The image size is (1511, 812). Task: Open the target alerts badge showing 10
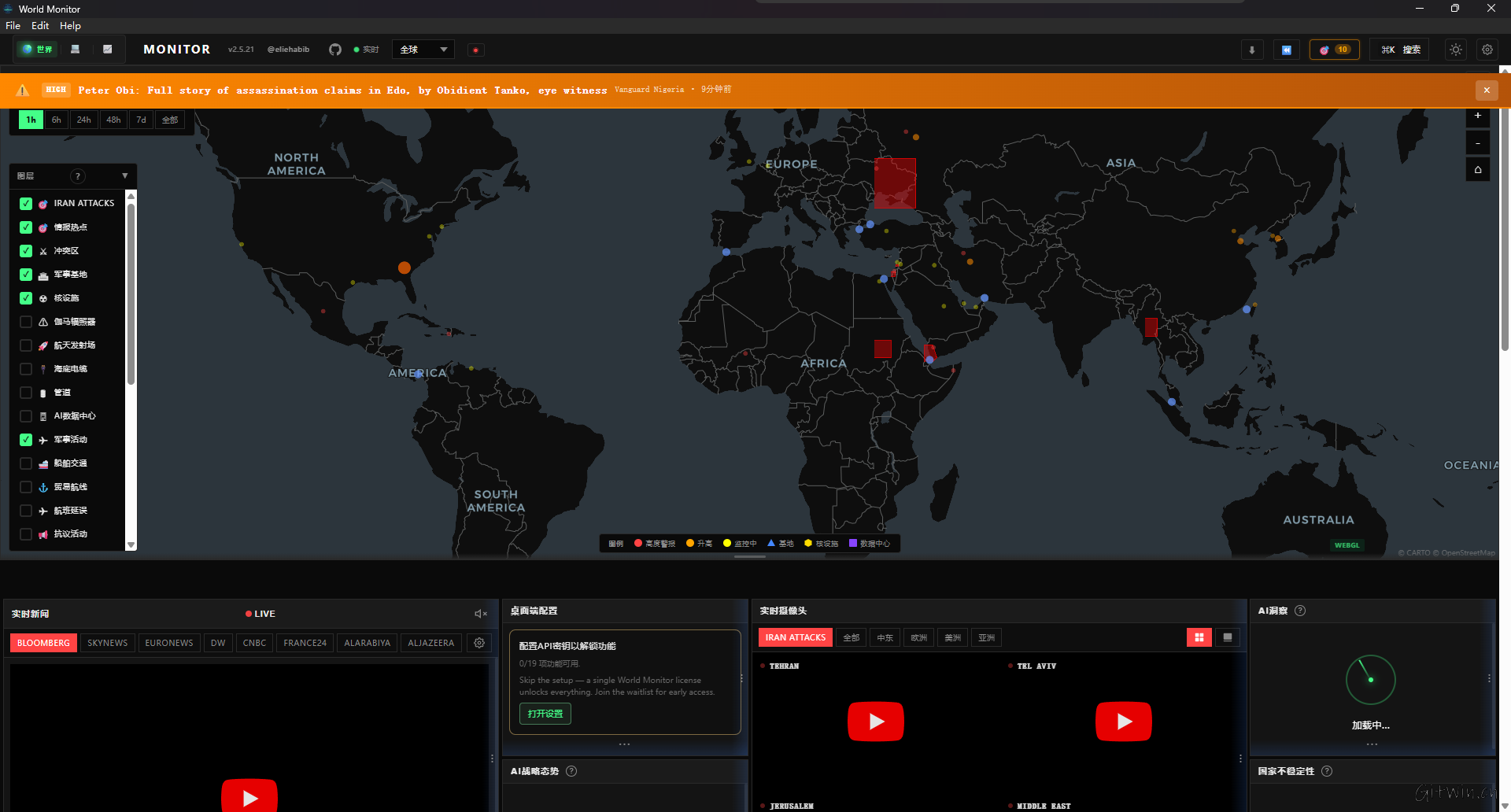pos(1335,50)
